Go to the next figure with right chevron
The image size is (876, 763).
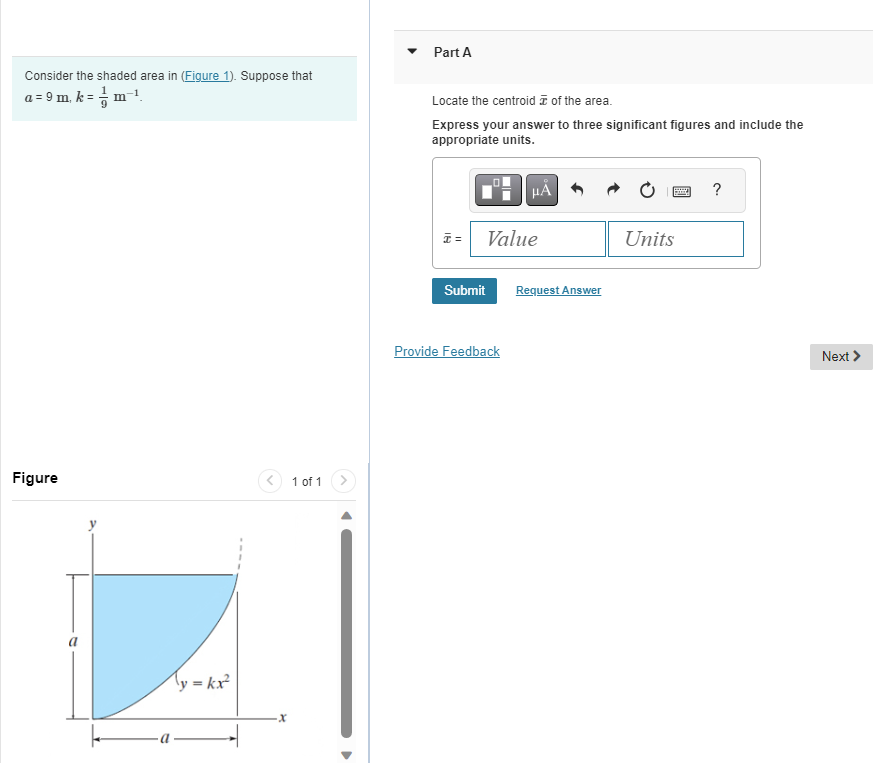pyautogui.click(x=342, y=481)
